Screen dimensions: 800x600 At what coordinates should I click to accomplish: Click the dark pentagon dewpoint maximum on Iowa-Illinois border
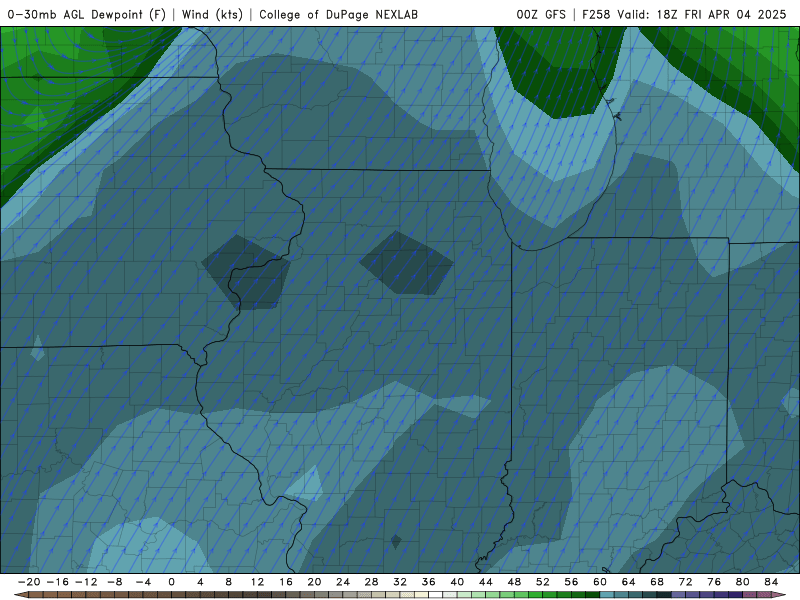click(246, 272)
